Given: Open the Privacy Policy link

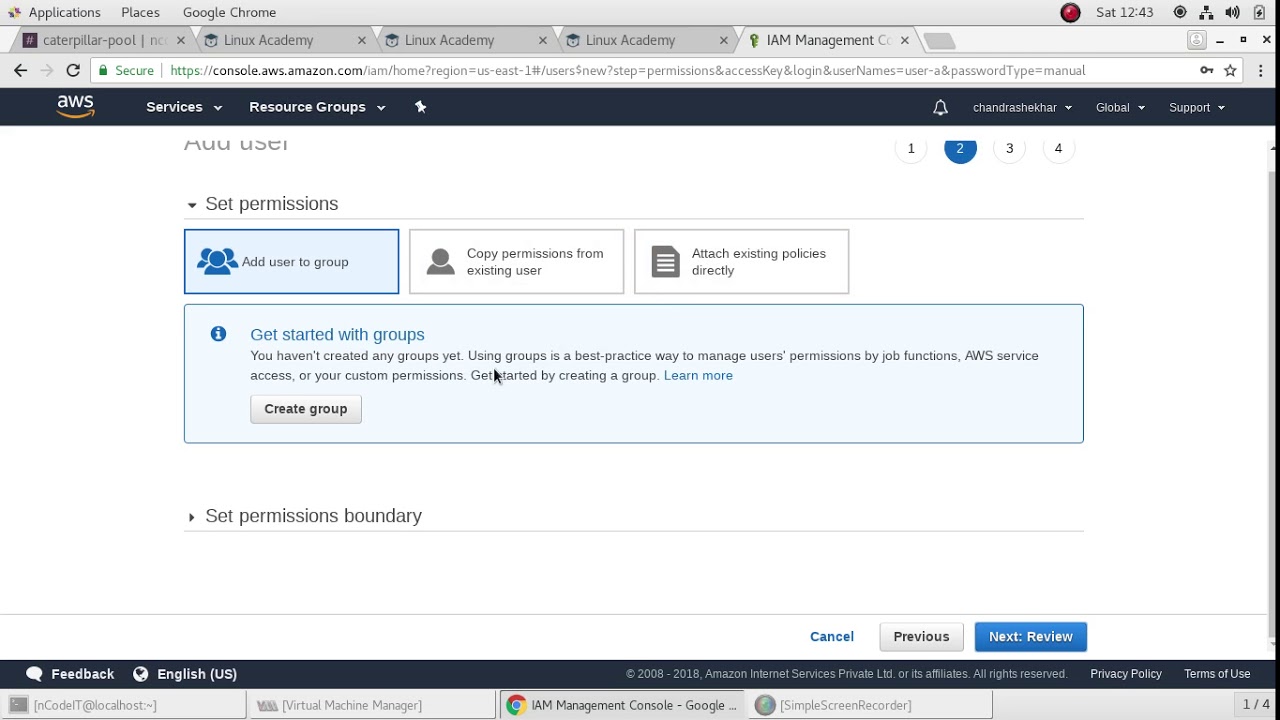Looking at the screenshot, I should [x=1126, y=674].
